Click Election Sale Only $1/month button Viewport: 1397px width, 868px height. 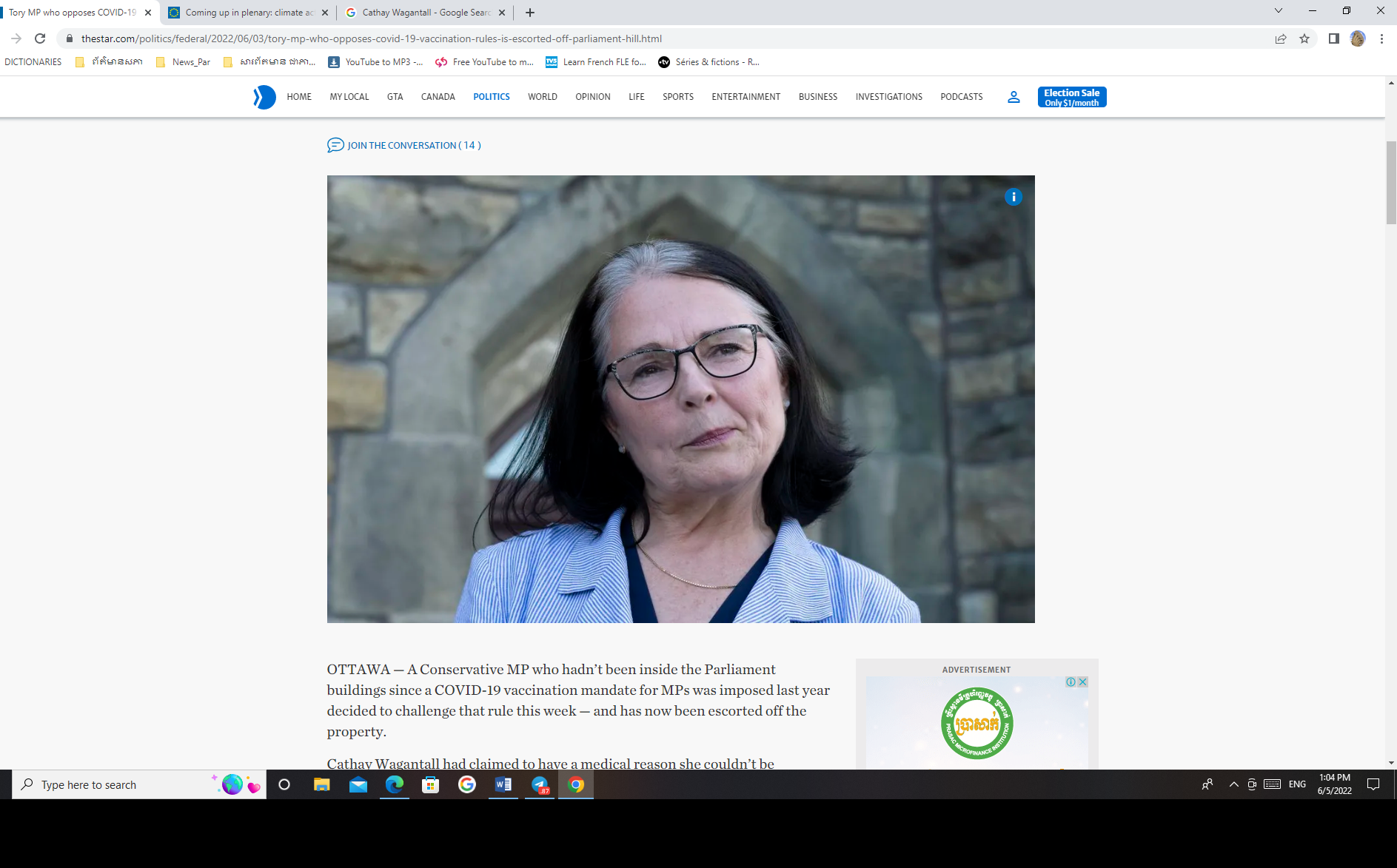[1072, 97]
